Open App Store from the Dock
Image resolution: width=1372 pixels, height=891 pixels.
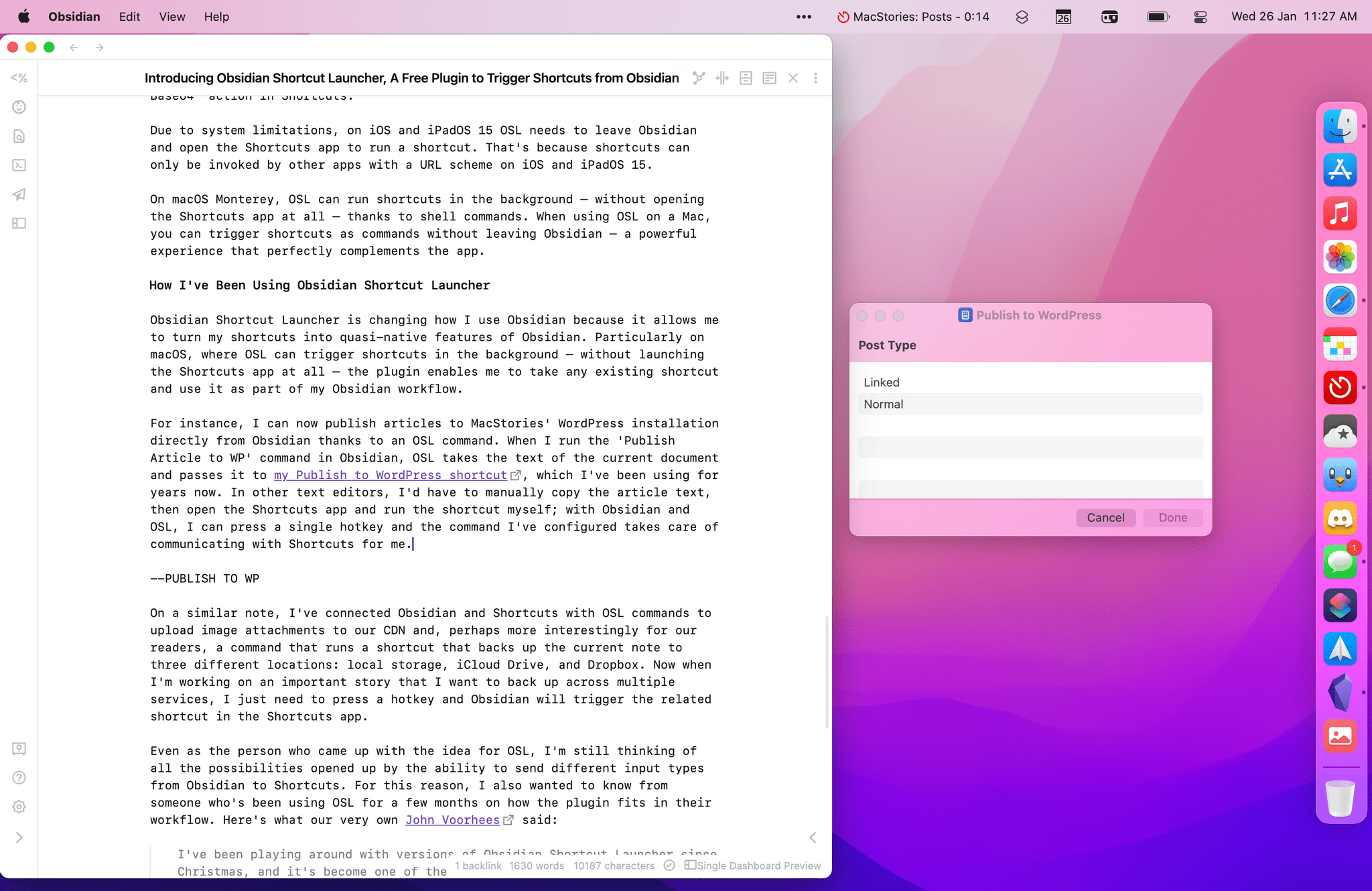(1340, 170)
